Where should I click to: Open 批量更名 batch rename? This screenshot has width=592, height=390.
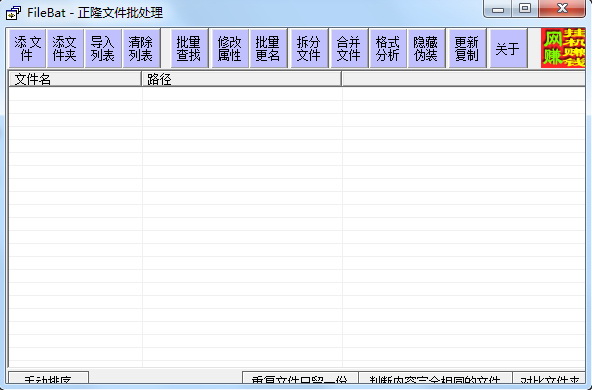(268, 48)
